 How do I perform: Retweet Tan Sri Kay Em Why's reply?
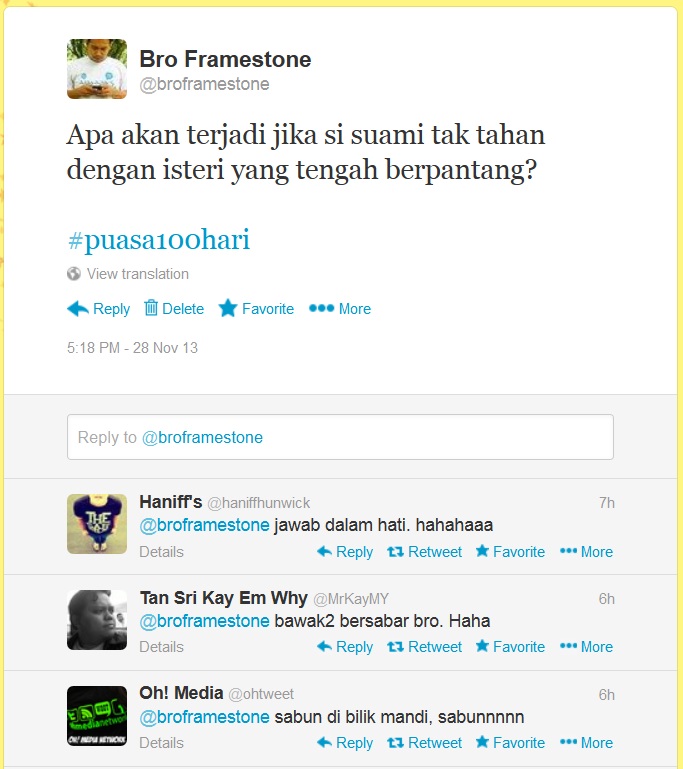(424, 647)
